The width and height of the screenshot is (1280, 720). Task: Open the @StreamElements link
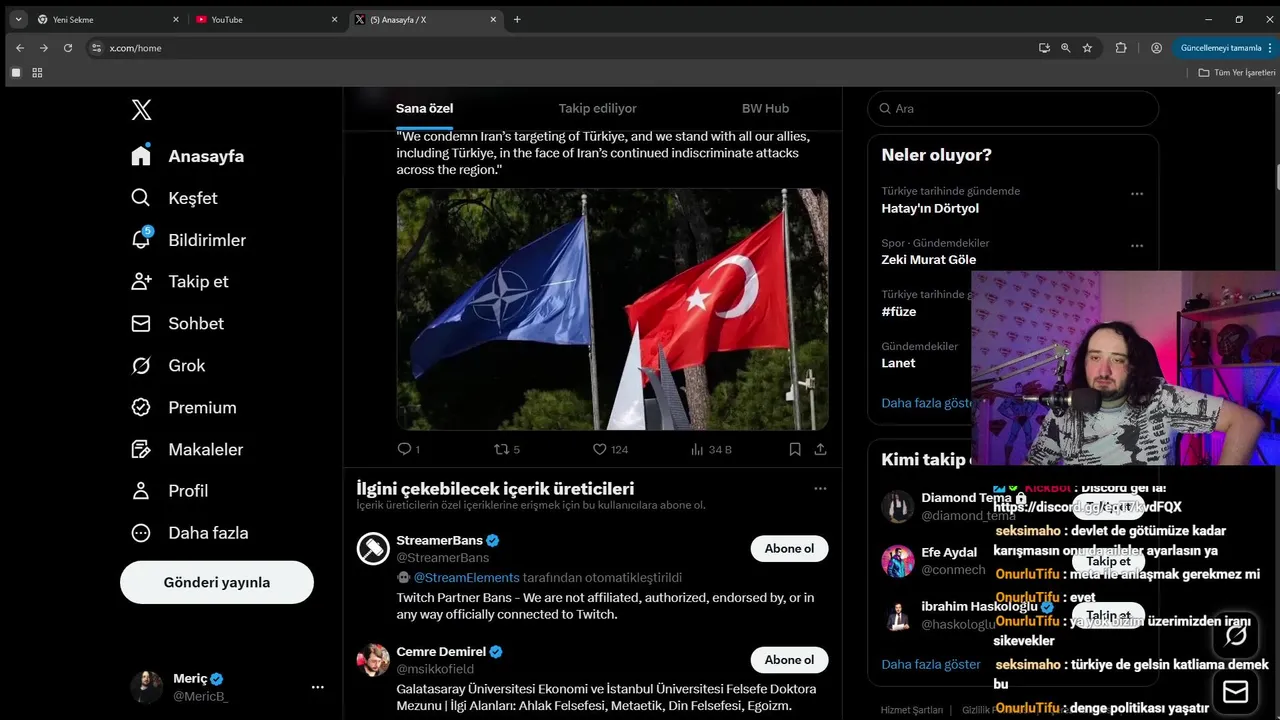[466, 577]
